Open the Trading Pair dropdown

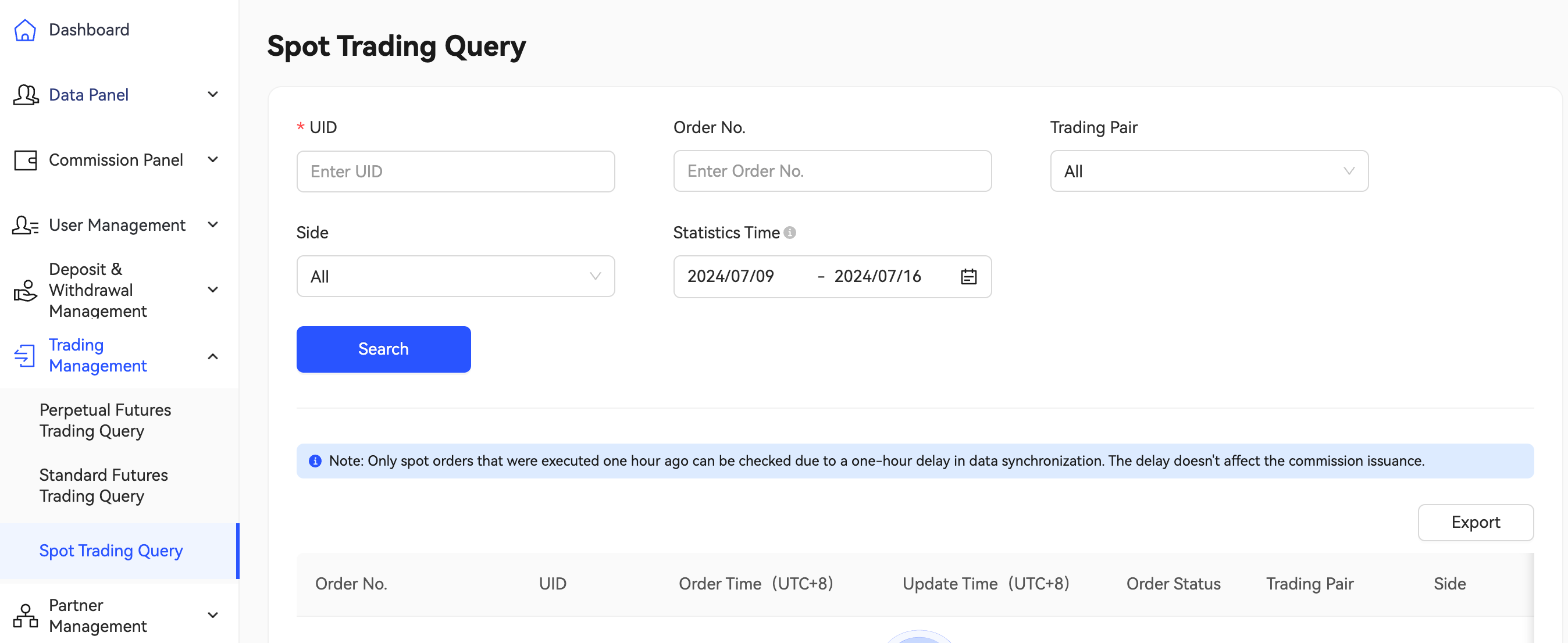pyautogui.click(x=1208, y=172)
